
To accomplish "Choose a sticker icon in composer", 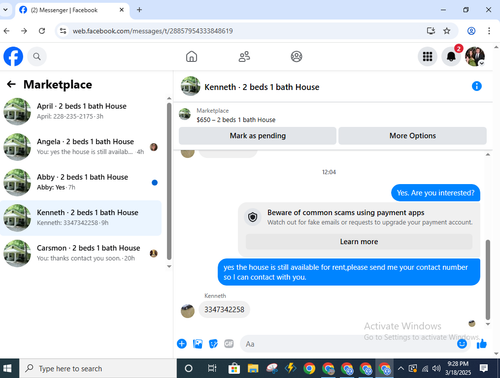I will [213, 344].
